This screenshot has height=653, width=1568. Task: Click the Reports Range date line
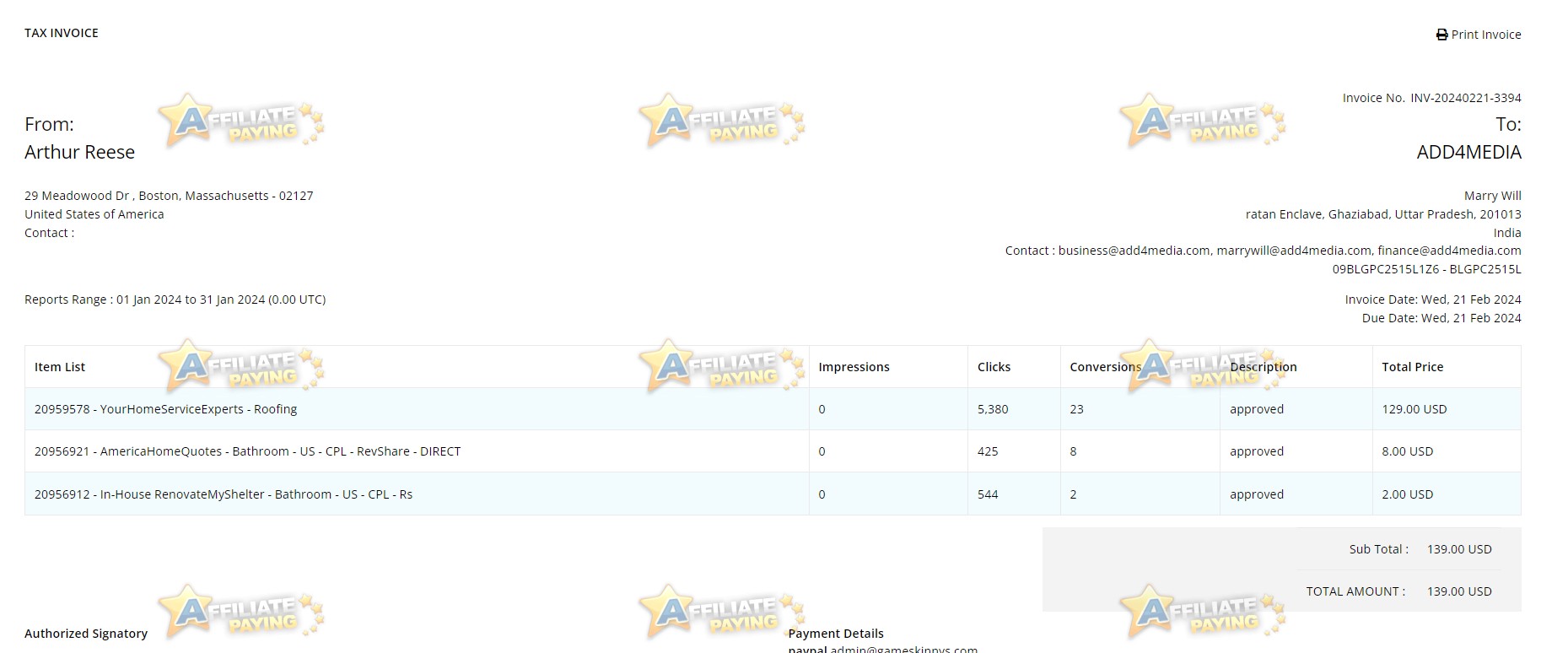(x=175, y=300)
